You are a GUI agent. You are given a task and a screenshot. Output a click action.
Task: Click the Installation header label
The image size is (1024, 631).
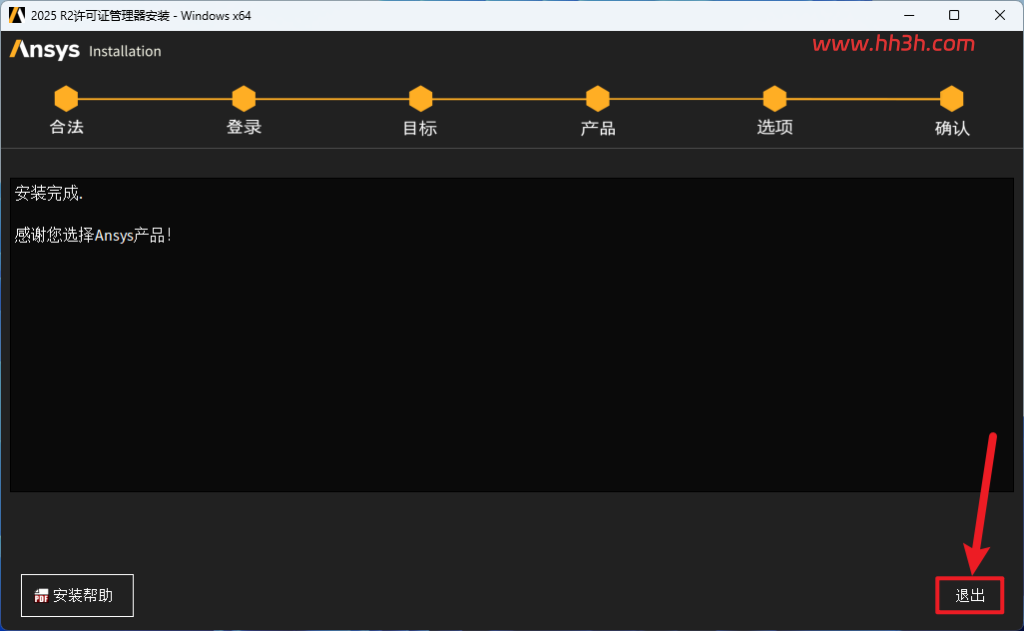tap(125, 51)
